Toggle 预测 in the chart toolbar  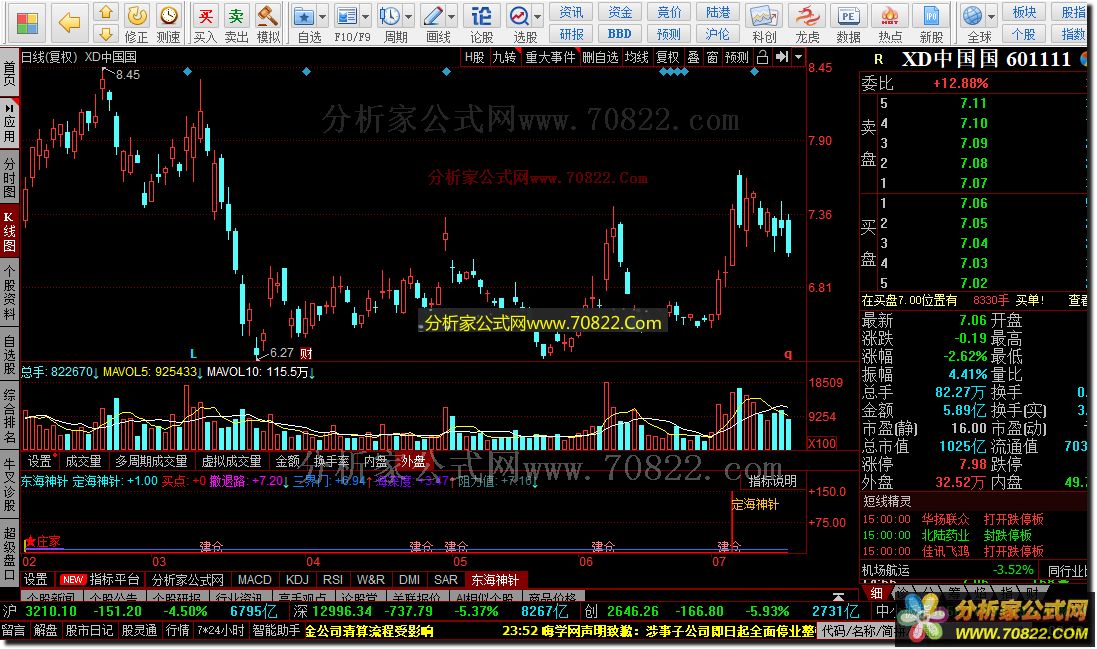tap(737, 57)
